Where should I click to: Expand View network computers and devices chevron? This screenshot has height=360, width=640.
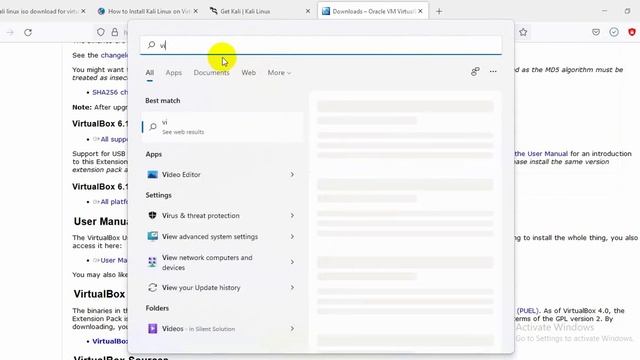[292, 262]
